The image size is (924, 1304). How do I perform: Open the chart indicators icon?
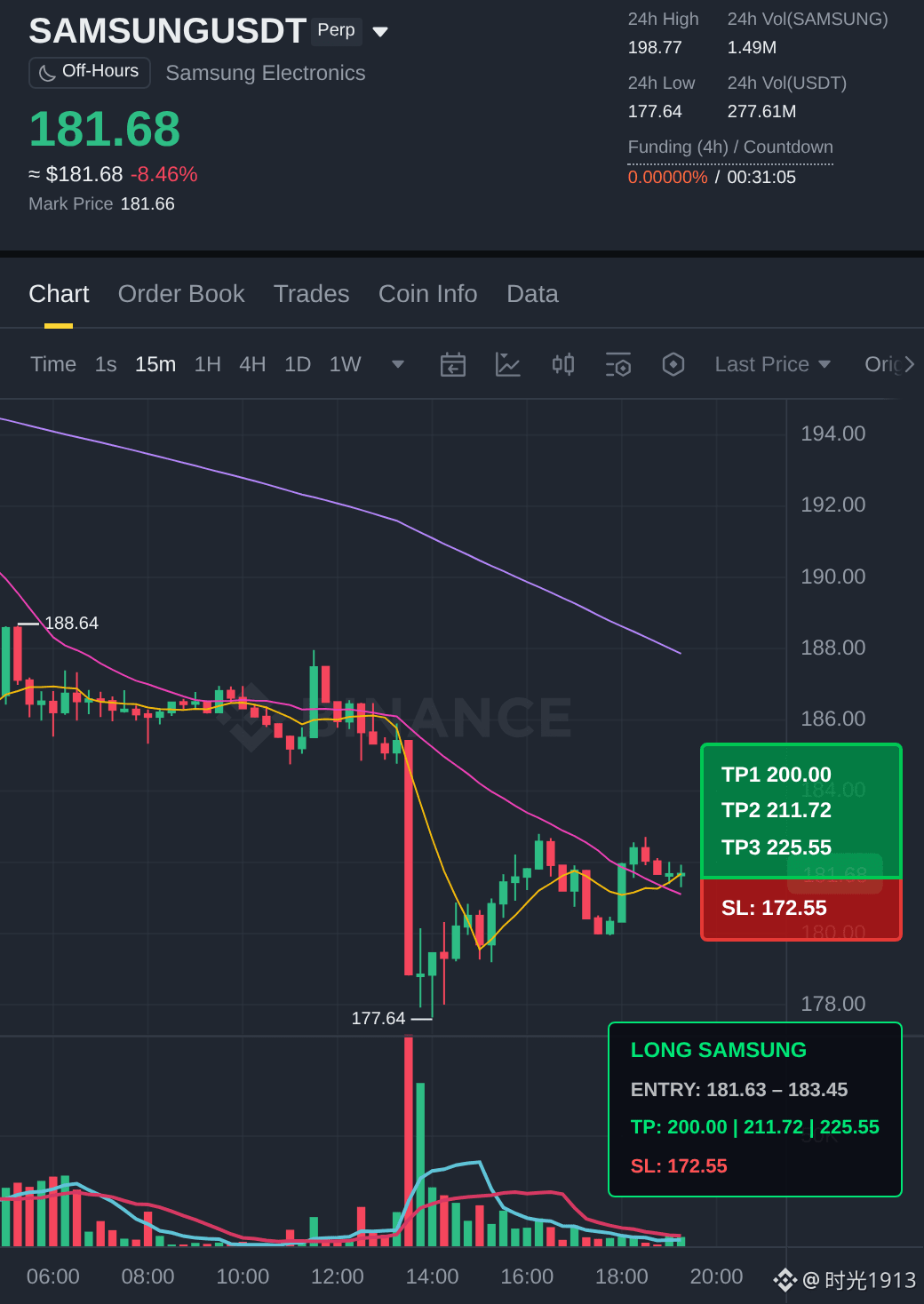click(508, 364)
